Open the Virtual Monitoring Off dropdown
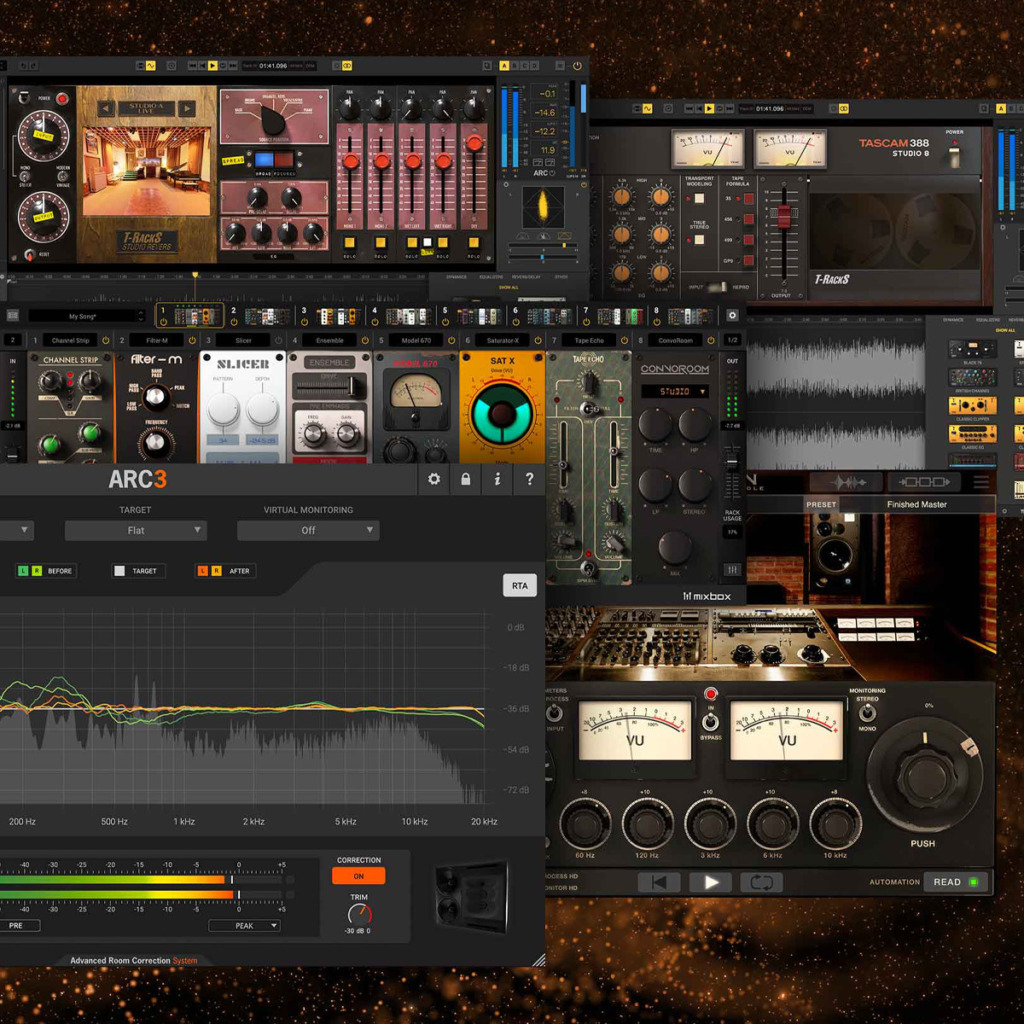The height and width of the screenshot is (1024, 1024). [308, 530]
